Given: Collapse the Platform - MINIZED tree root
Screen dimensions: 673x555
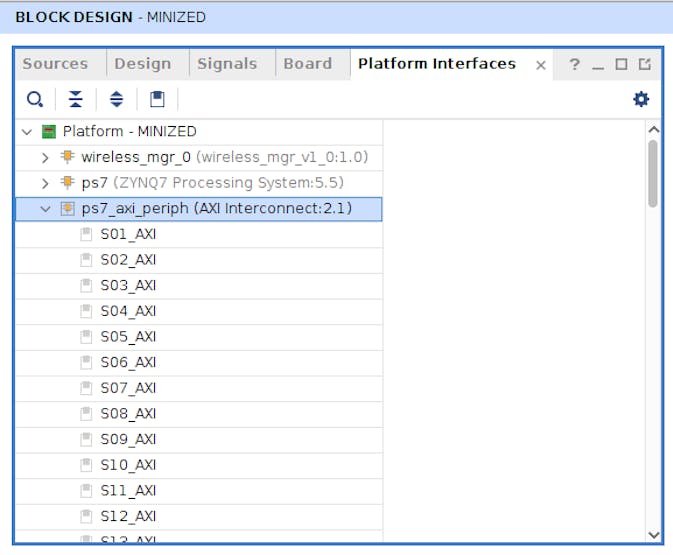Looking at the screenshot, I should 27,132.
